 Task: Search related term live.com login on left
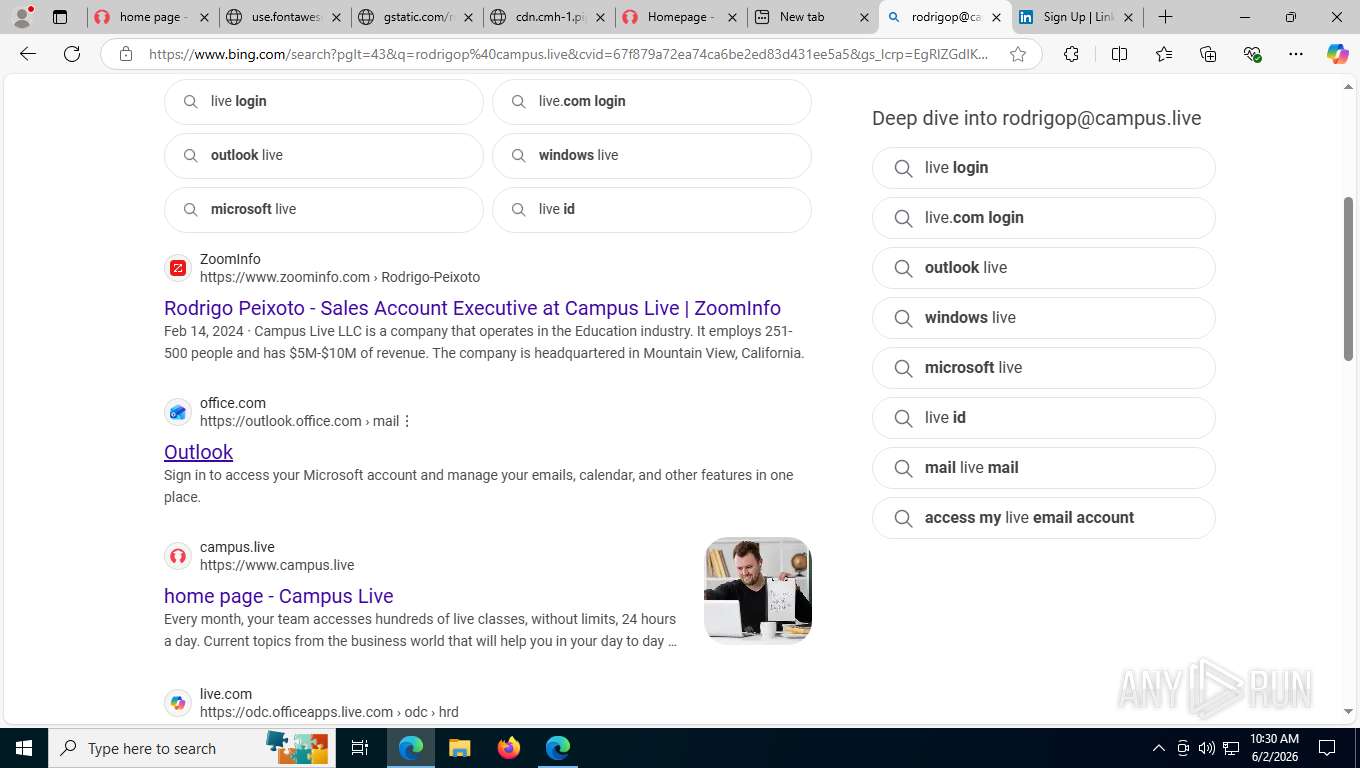(x=651, y=101)
